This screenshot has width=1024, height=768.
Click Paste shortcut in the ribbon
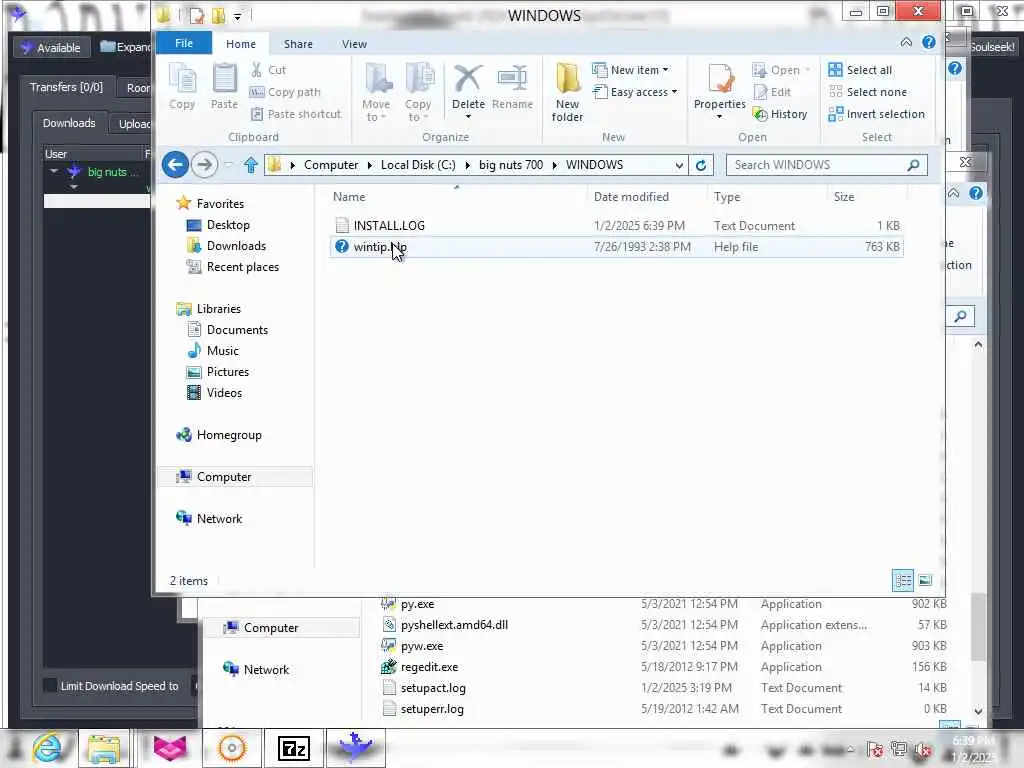point(296,114)
